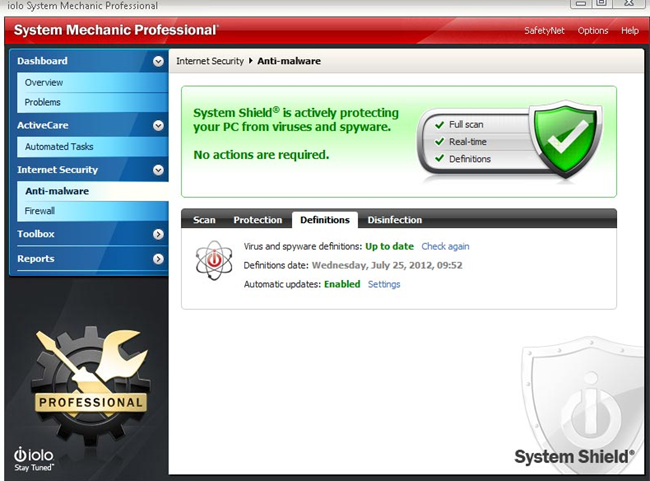Expand the Toolbox section arrow
Viewport: 650px width, 481px height.
(158, 234)
